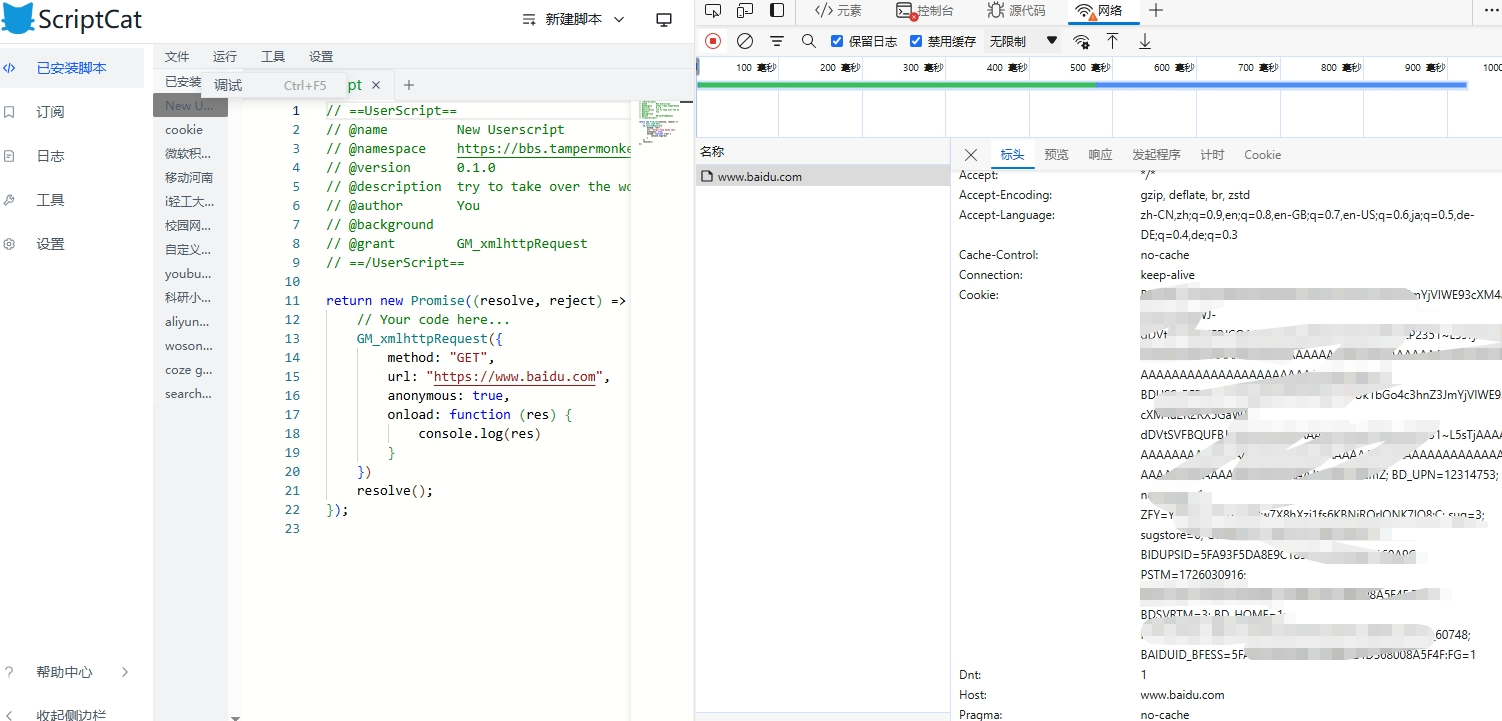This screenshot has width=1502, height=721.
Task: Close the request details pane
Action: click(x=970, y=155)
